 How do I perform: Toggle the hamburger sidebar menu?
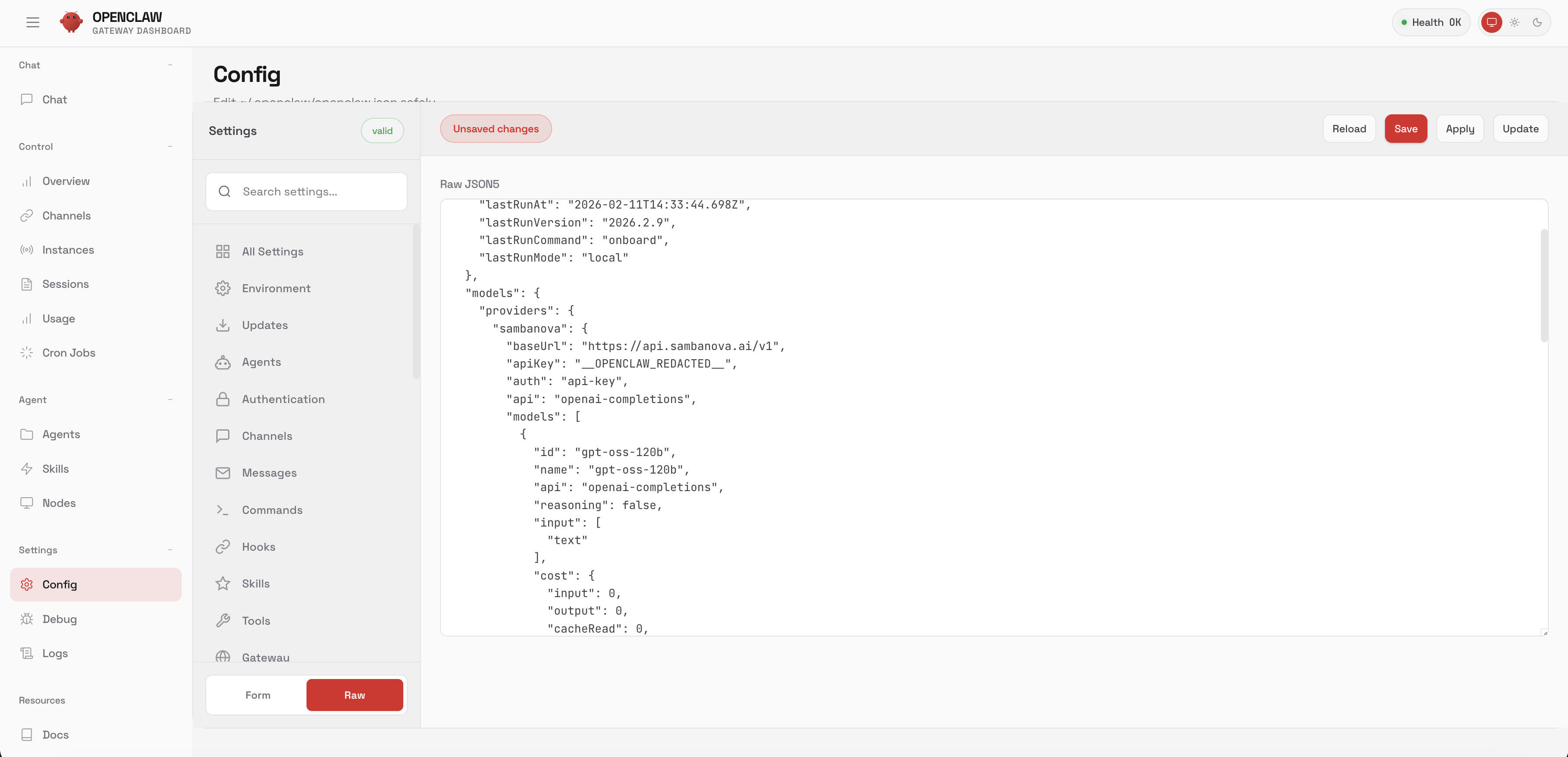[33, 22]
